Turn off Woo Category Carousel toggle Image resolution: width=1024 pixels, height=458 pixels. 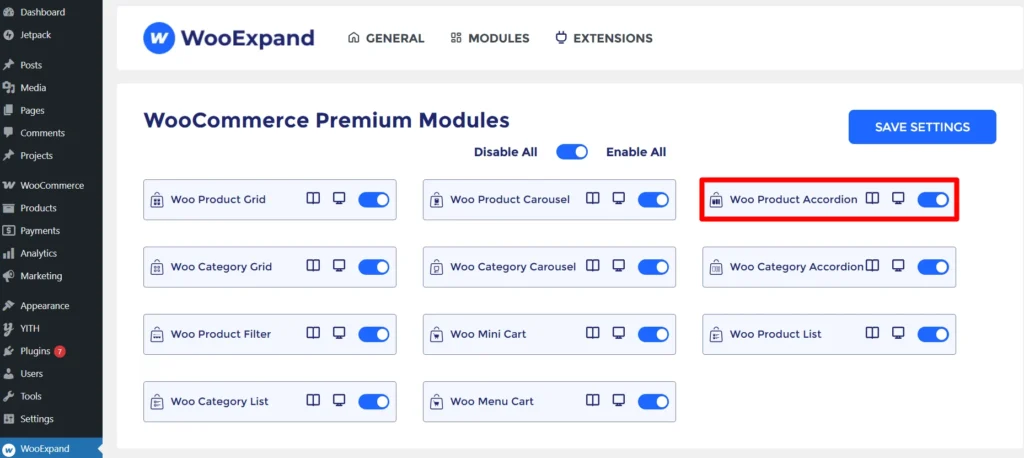point(653,267)
